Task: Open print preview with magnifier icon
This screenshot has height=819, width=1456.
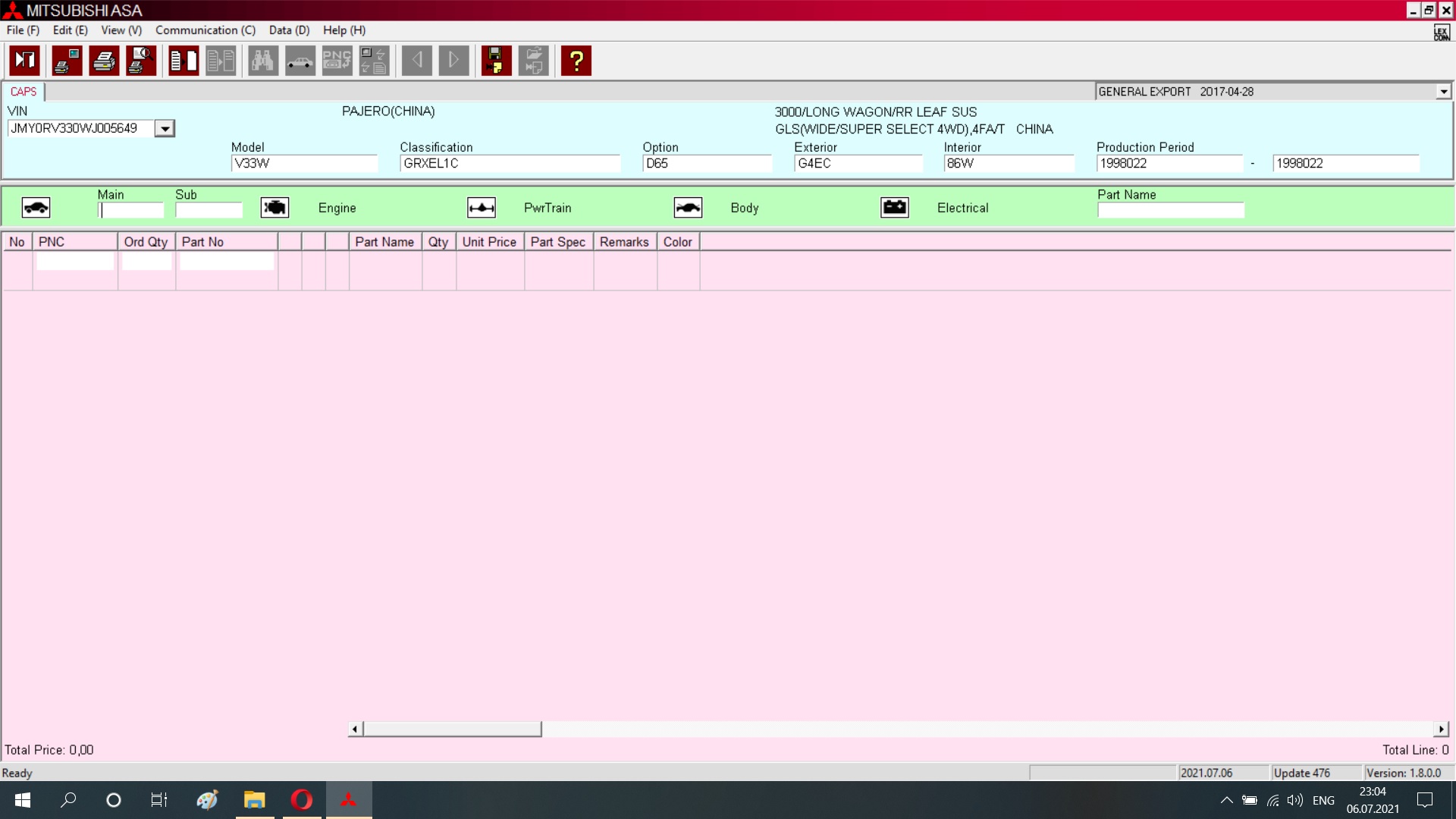Action: pyautogui.click(x=141, y=61)
